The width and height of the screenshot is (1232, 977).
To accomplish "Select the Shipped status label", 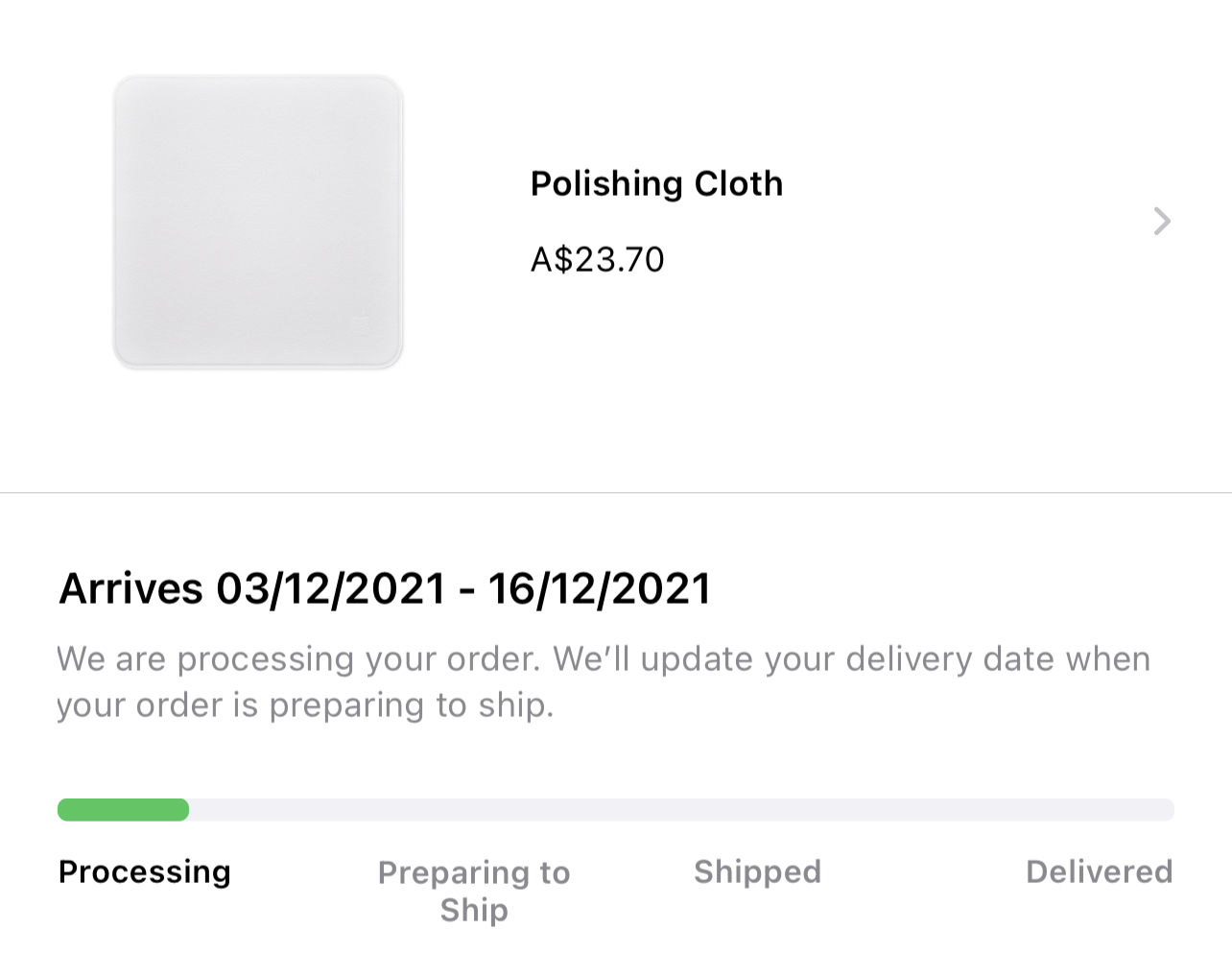I will (757, 871).
